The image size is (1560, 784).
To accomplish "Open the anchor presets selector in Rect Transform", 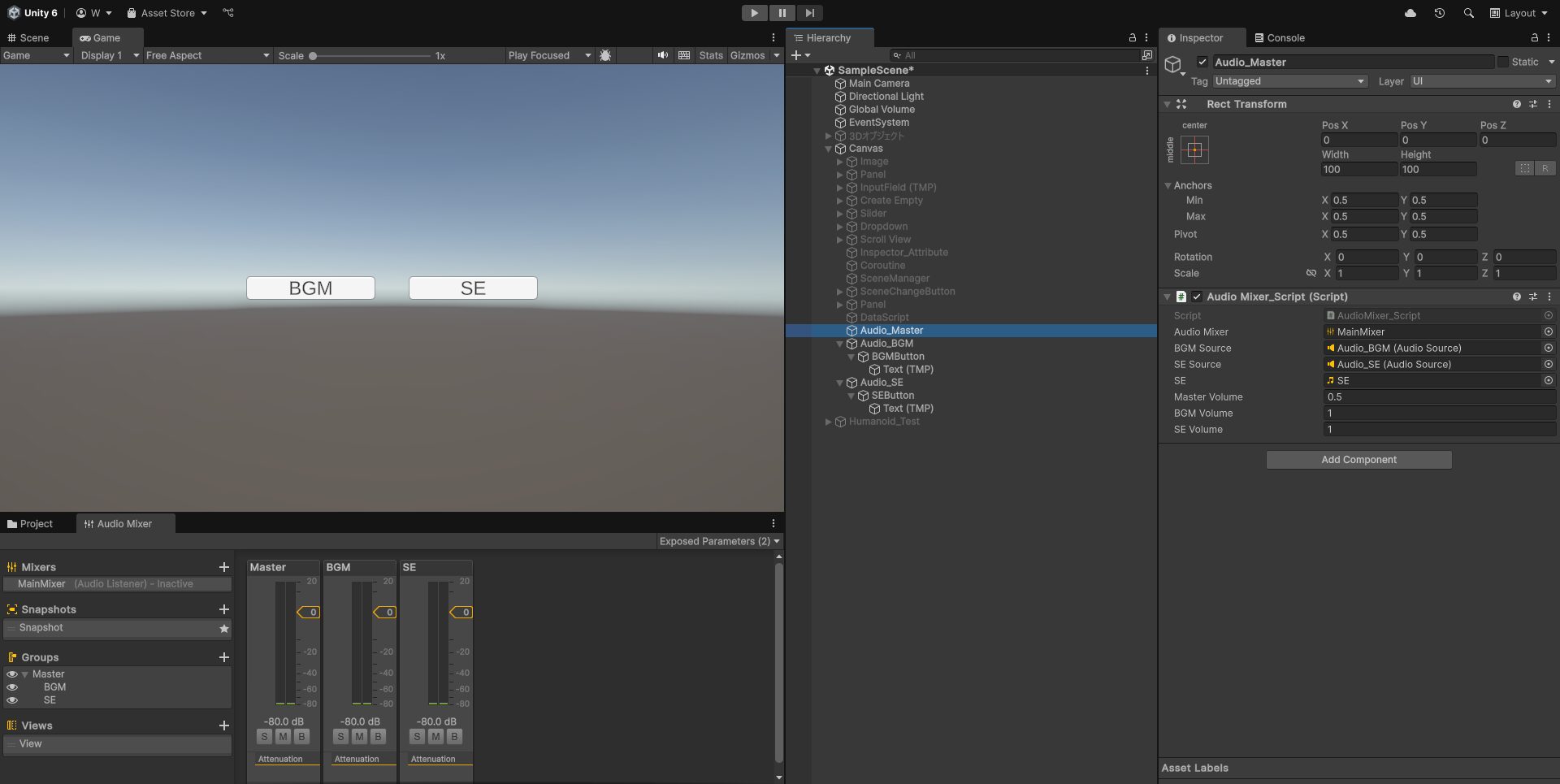I will (x=1194, y=149).
